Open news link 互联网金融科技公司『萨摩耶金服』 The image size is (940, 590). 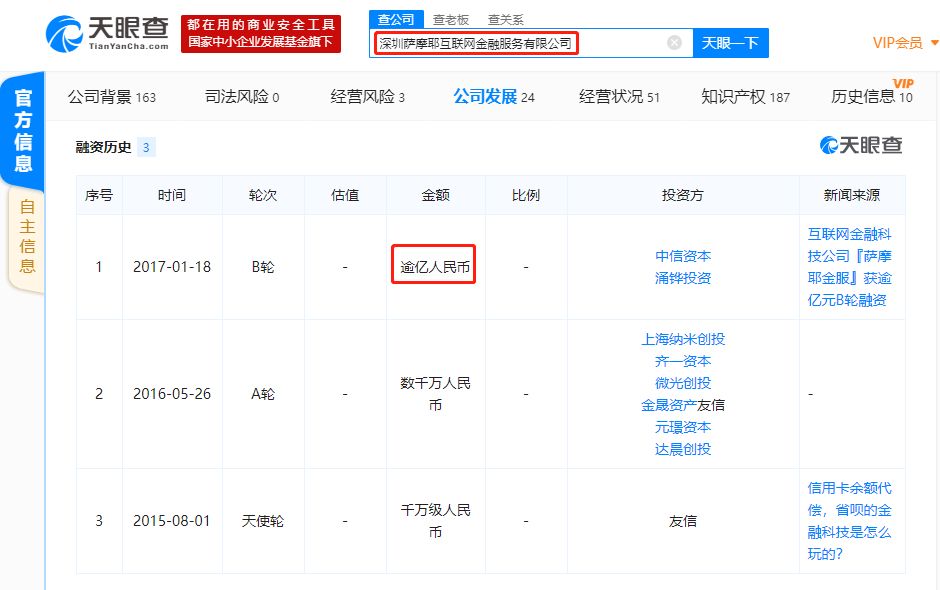(x=849, y=267)
